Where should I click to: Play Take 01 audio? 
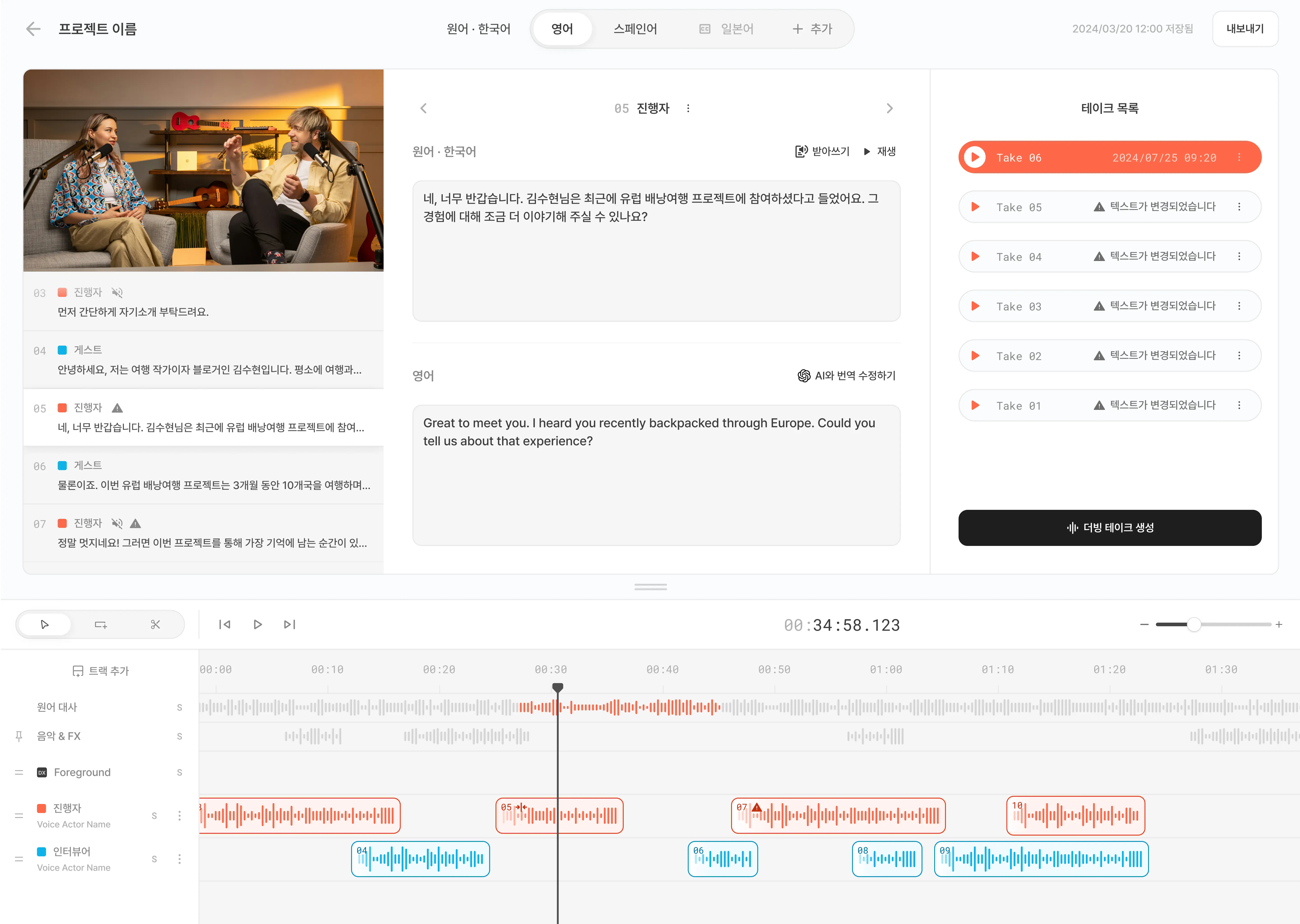pyautogui.click(x=975, y=405)
